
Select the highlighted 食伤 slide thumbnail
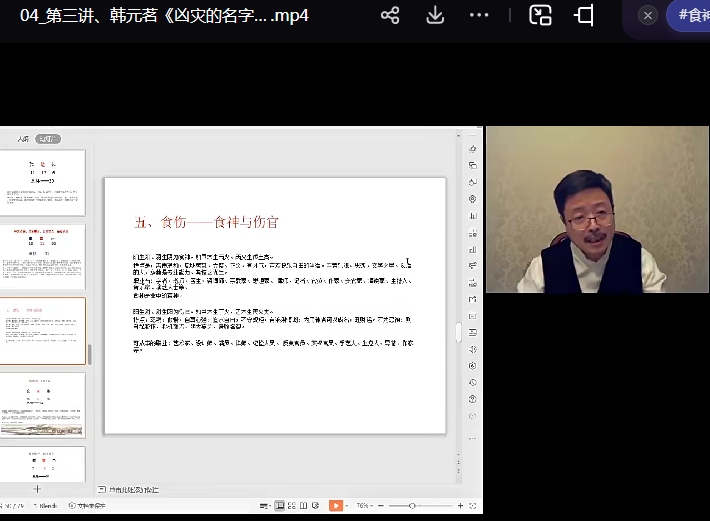42,331
